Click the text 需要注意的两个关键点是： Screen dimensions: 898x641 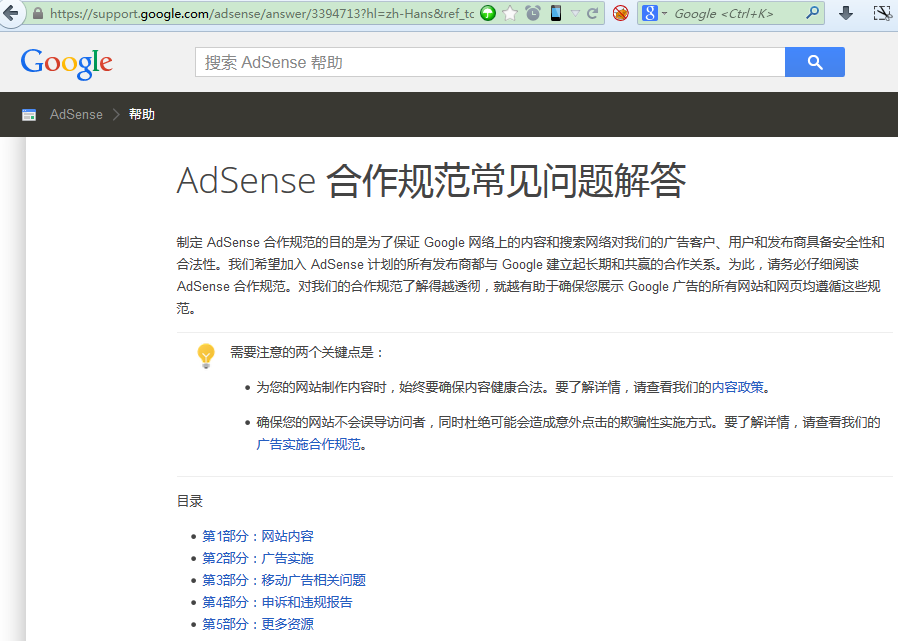tap(306, 352)
